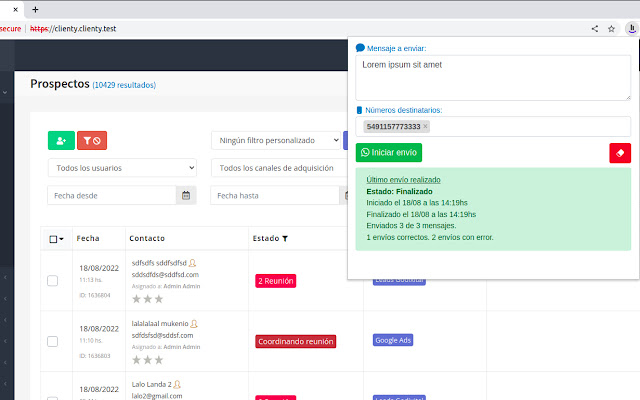Image resolution: width=640 pixels, height=400 pixels.
Task: Click 10429 resultados text
Action: [124, 85]
